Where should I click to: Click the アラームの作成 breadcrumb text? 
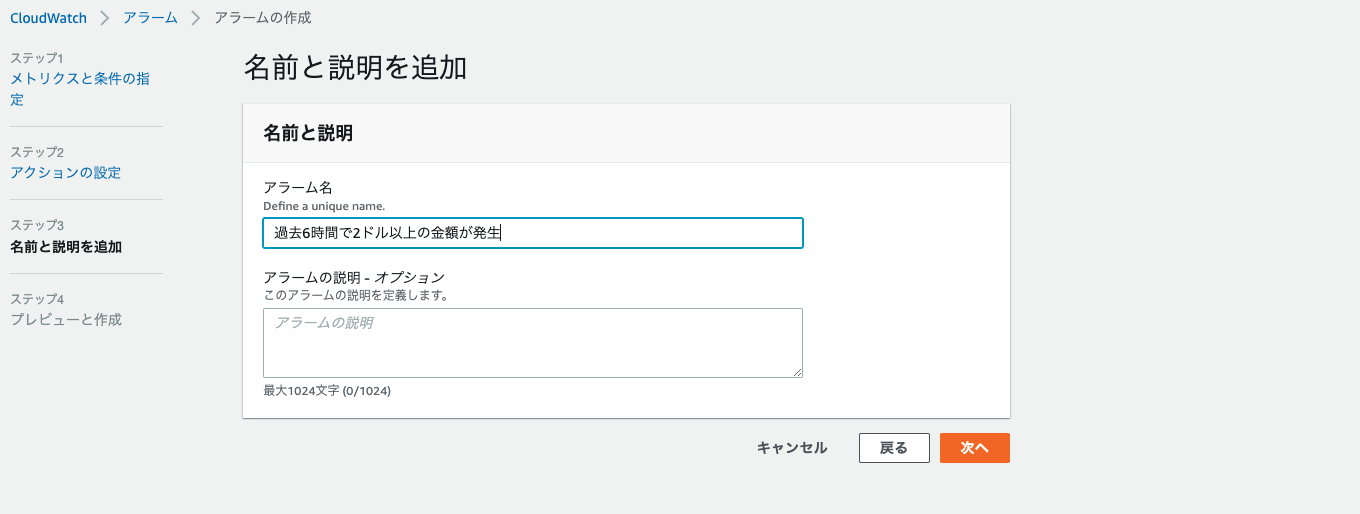click(x=262, y=18)
